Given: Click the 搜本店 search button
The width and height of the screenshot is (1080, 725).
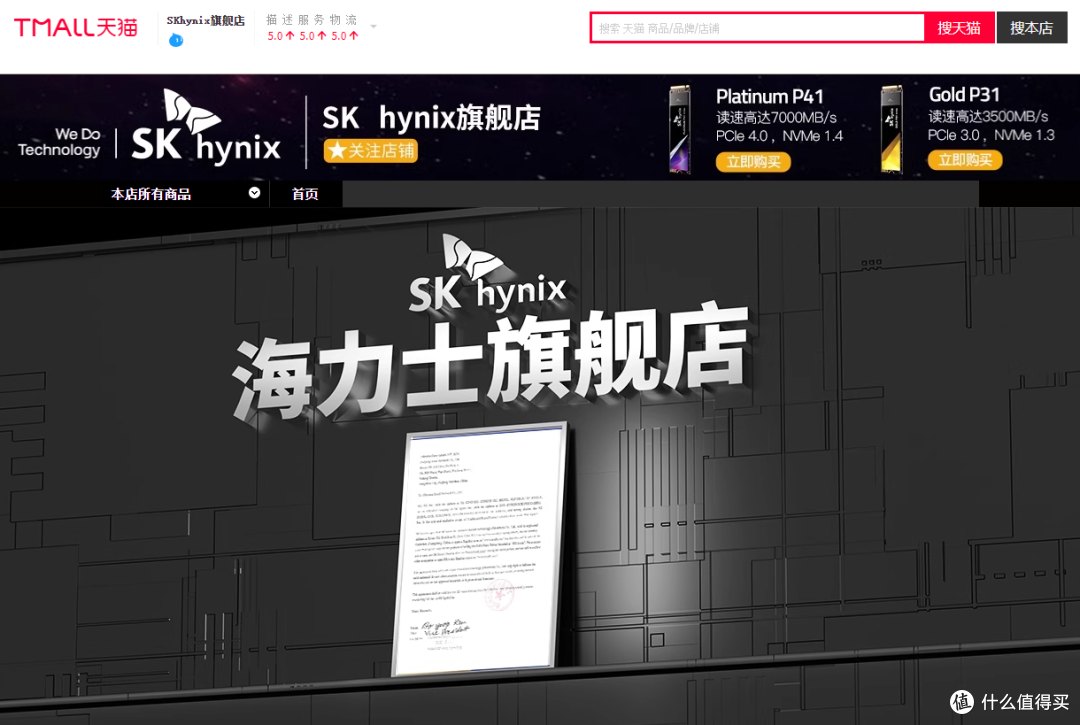Looking at the screenshot, I should pos(1031,28).
